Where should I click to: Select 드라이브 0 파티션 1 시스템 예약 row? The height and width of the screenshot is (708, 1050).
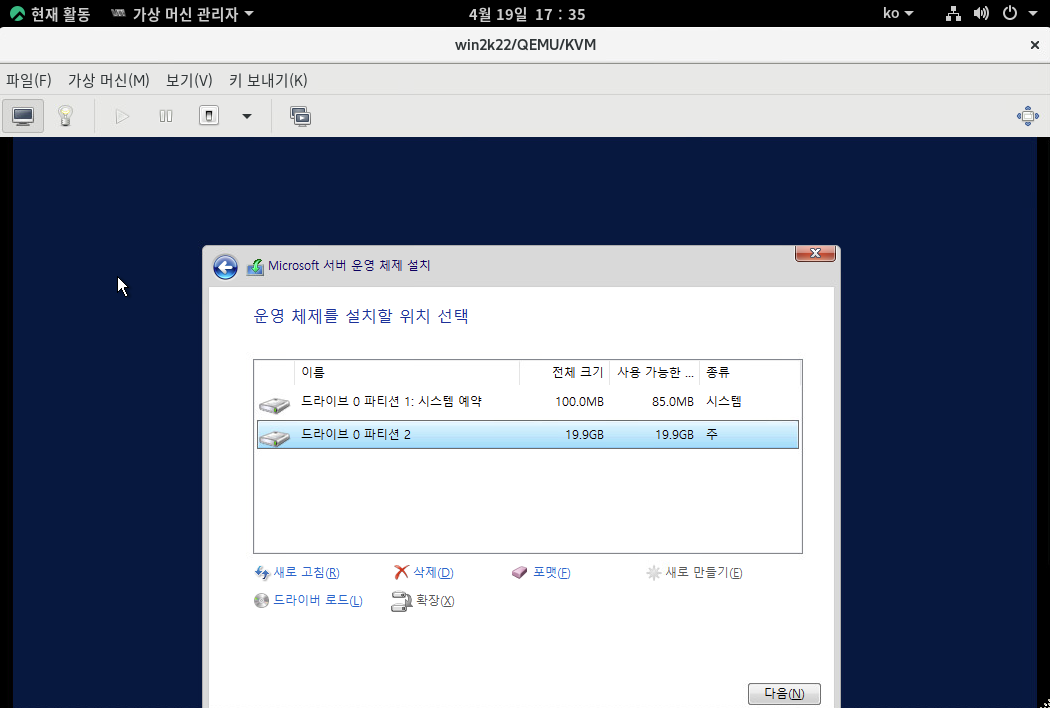coord(528,402)
